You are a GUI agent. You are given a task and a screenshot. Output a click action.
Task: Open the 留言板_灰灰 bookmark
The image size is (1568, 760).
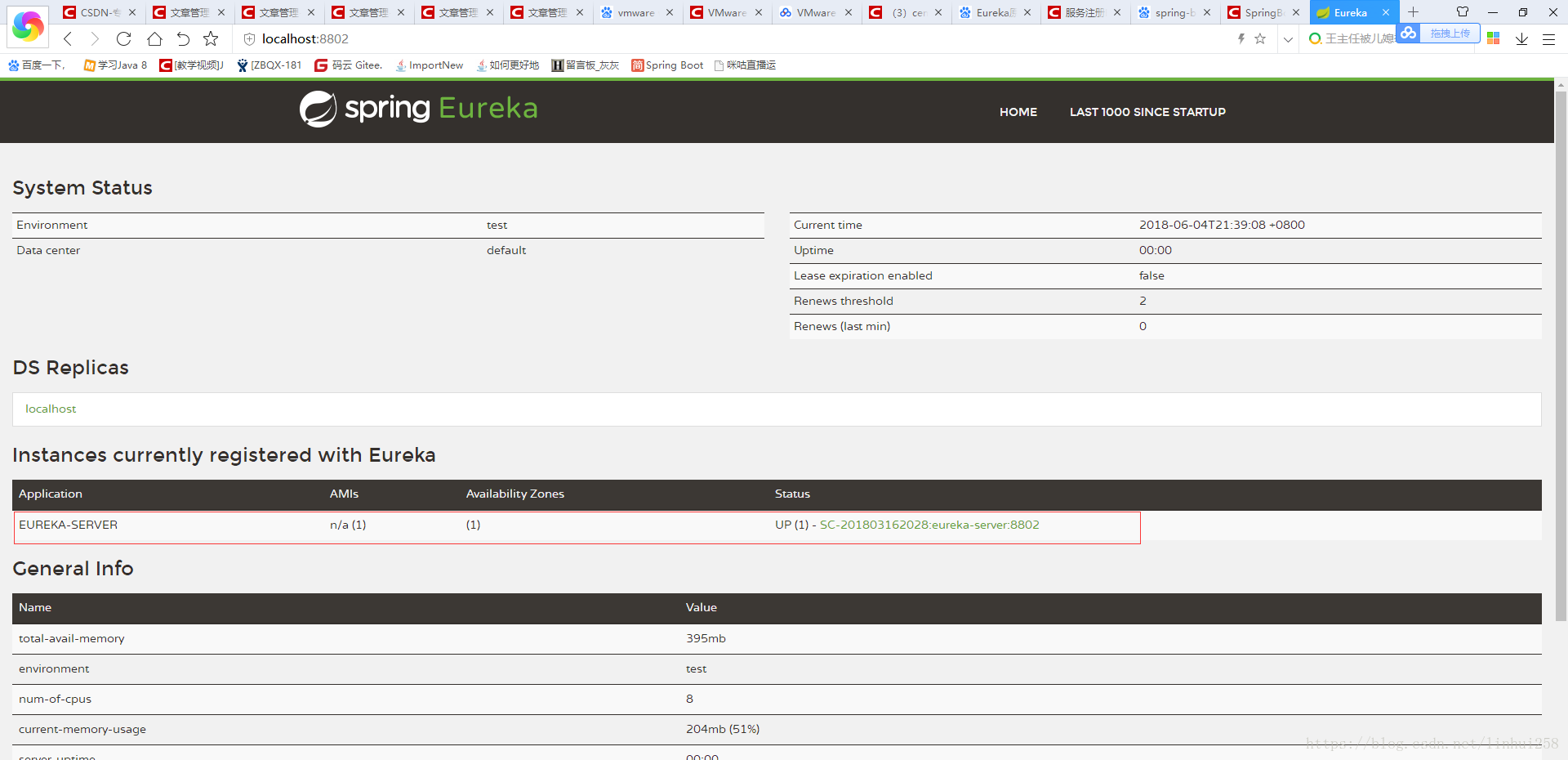tap(586, 65)
